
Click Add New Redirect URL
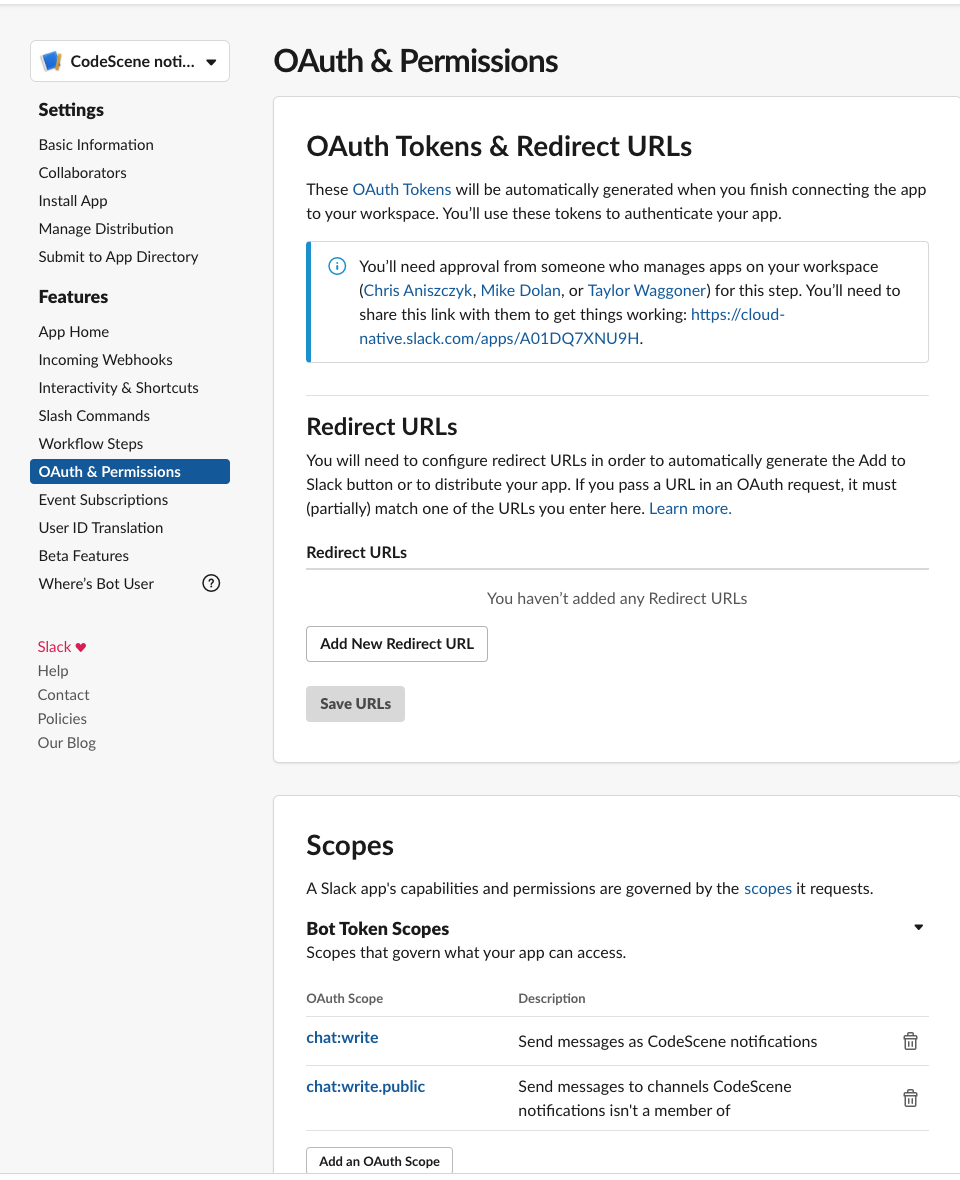click(x=396, y=643)
